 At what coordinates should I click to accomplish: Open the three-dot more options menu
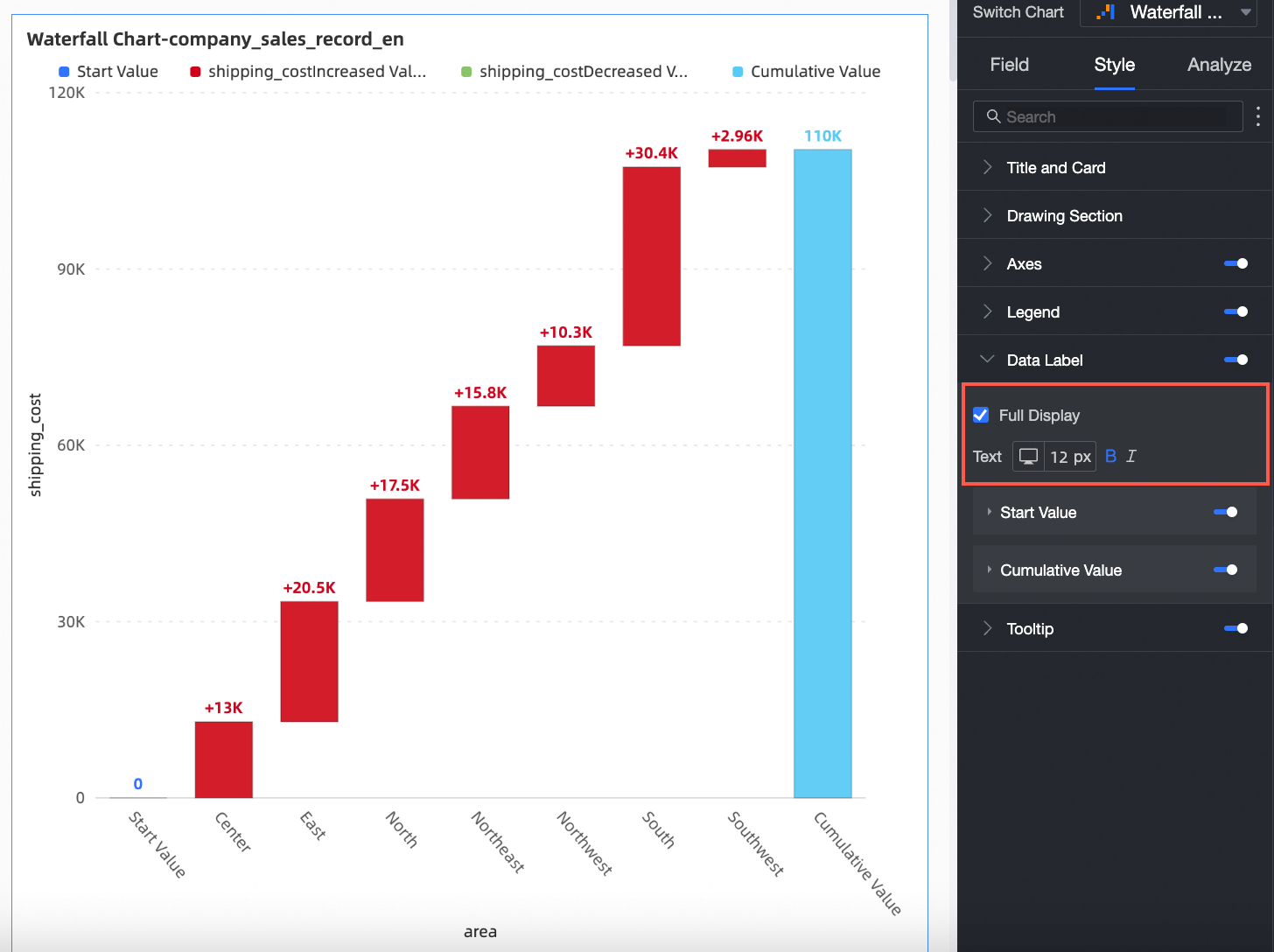[1258, 116]
